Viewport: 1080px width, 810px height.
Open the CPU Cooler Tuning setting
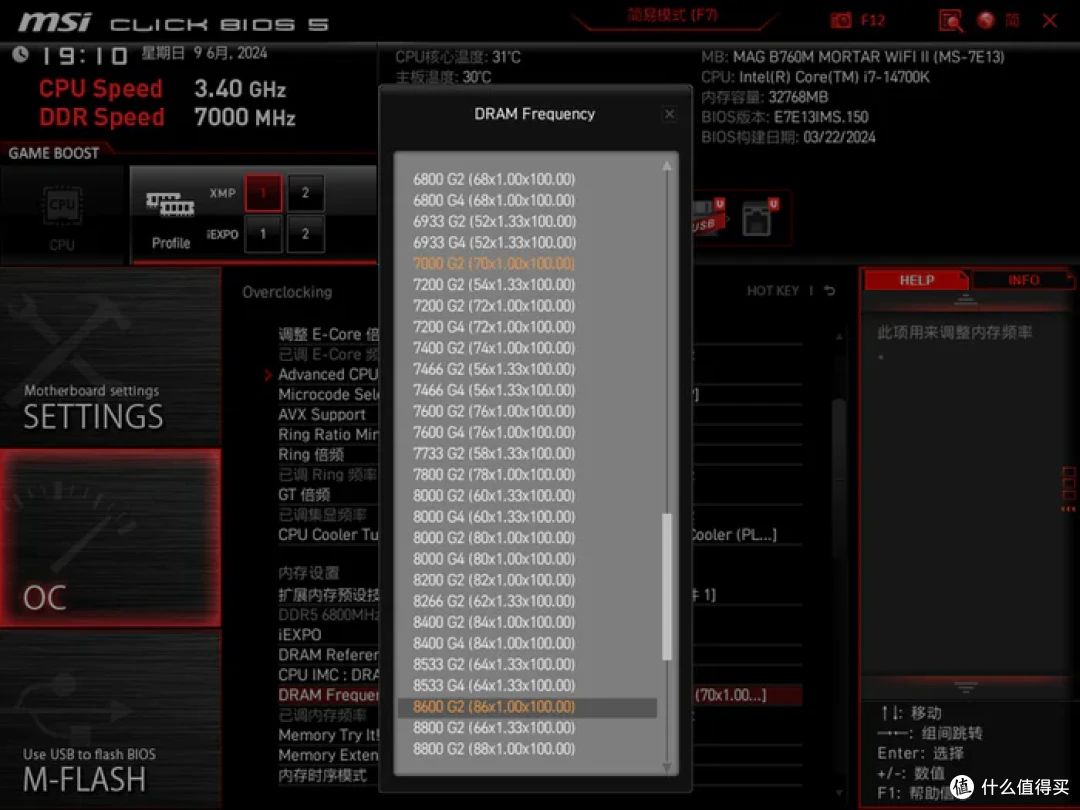(328, 534)
